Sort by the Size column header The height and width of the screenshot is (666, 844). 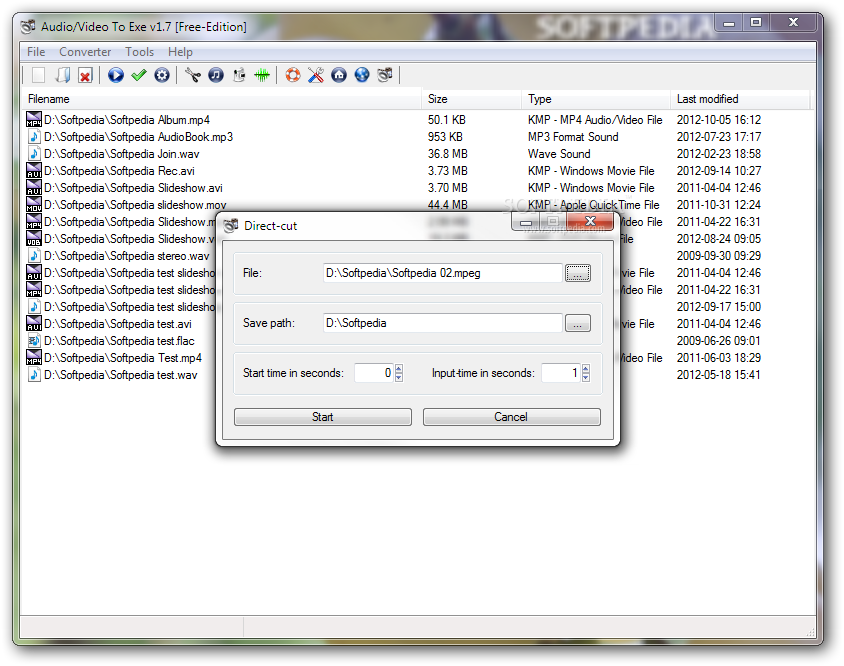pyautogui.click(x=472, y=99)
